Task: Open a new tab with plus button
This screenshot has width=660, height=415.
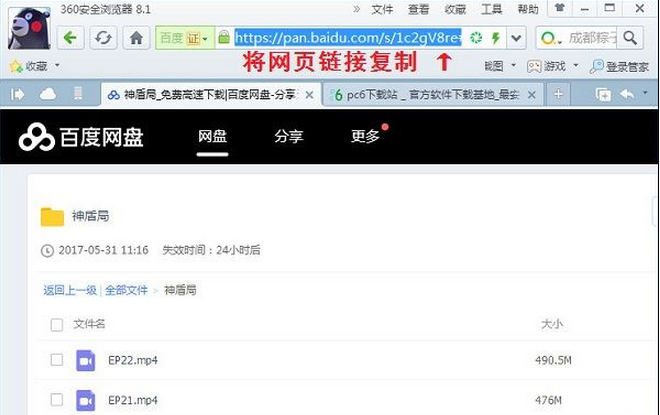Action: [x=558, y=94]
